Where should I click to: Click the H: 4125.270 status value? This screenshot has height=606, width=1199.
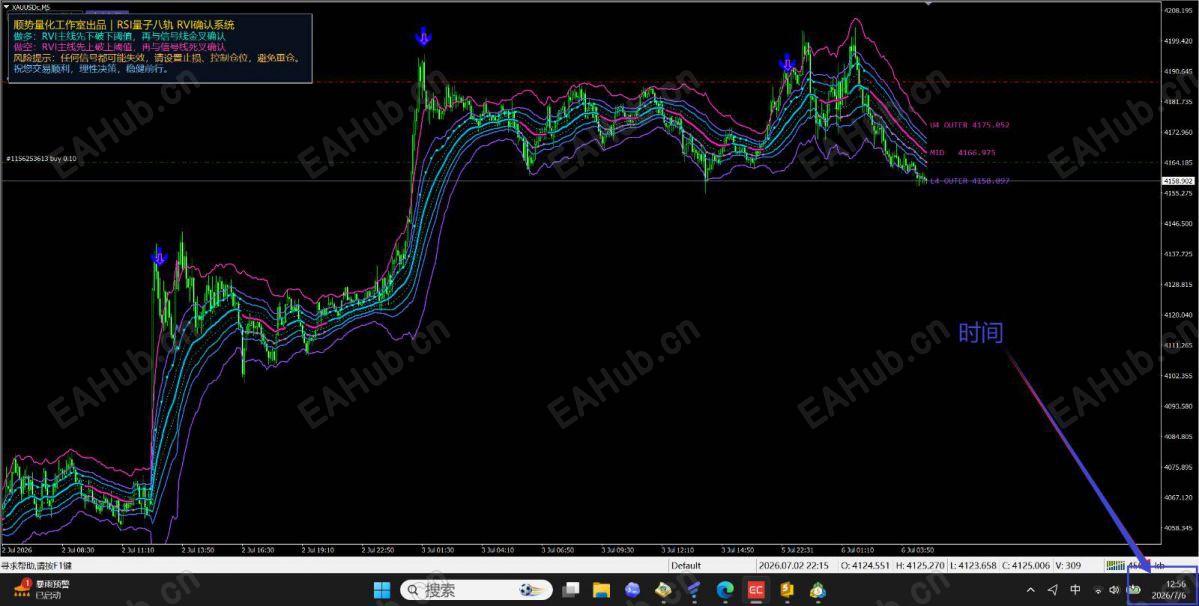(x=921, y=566)
